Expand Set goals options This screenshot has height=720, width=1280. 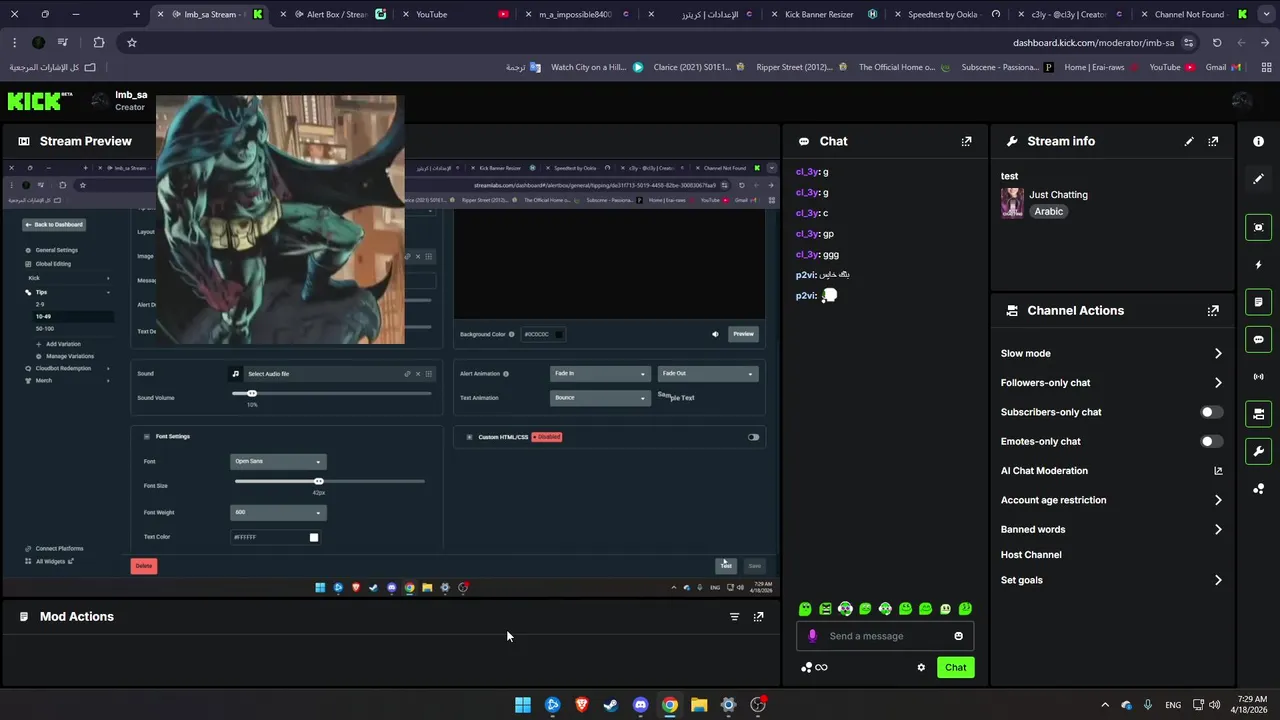[x=1111, y=580]
